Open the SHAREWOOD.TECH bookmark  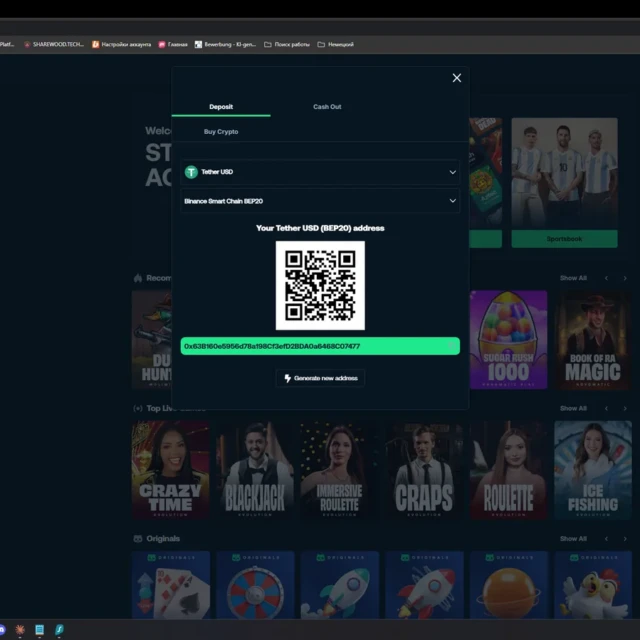[54, 44]
